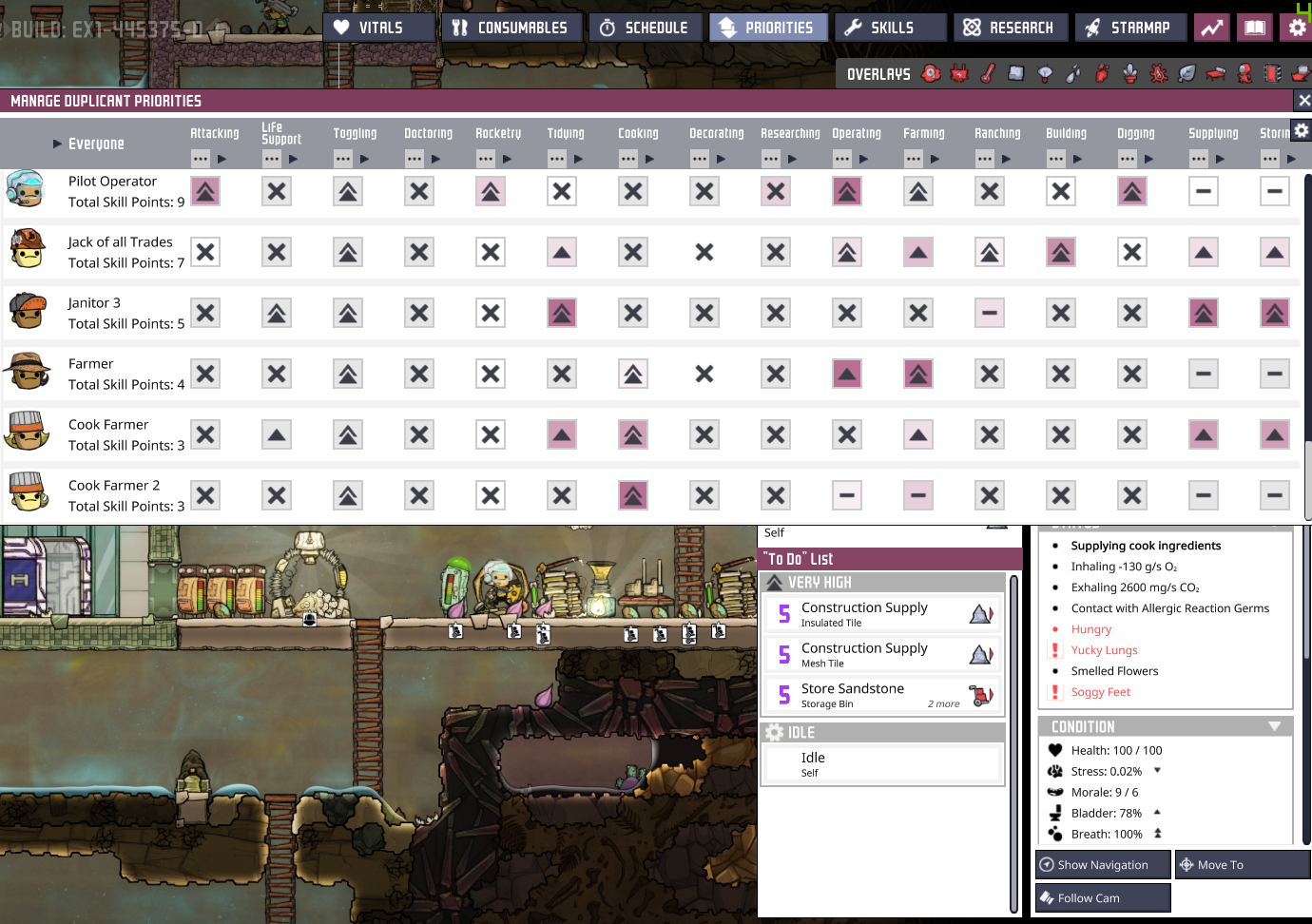
Task: Open the database book icon
Action: tap(1255, 28)
